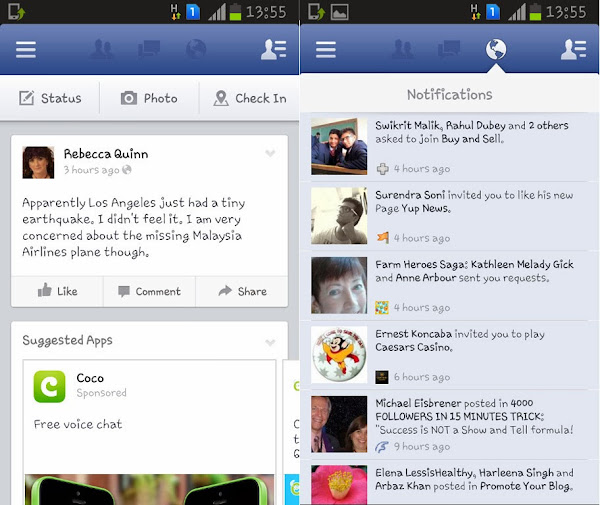Tap blue feather icon beside 9 hours ago

click(x=382, y=446)
